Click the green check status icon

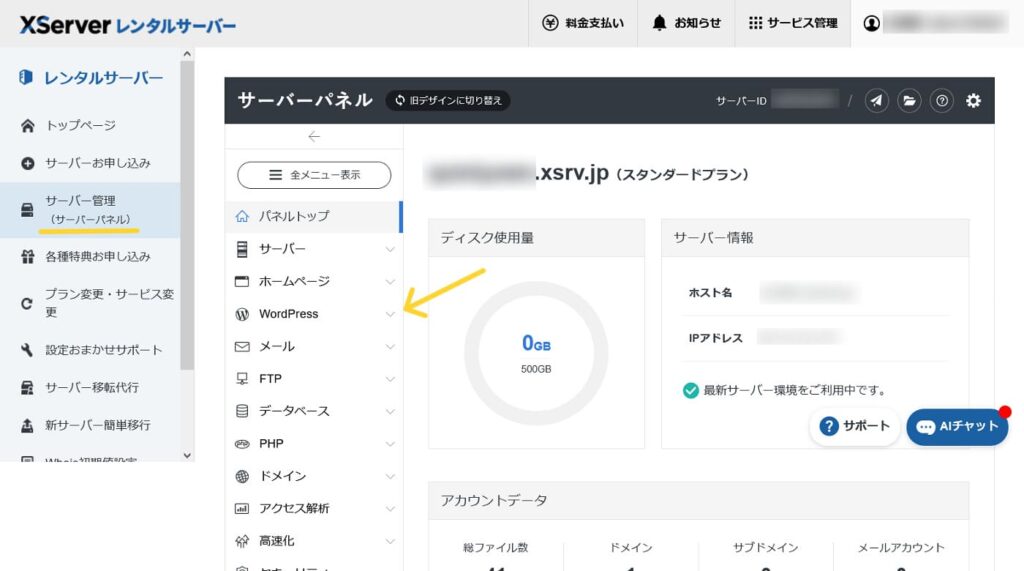tap(690, 391)
